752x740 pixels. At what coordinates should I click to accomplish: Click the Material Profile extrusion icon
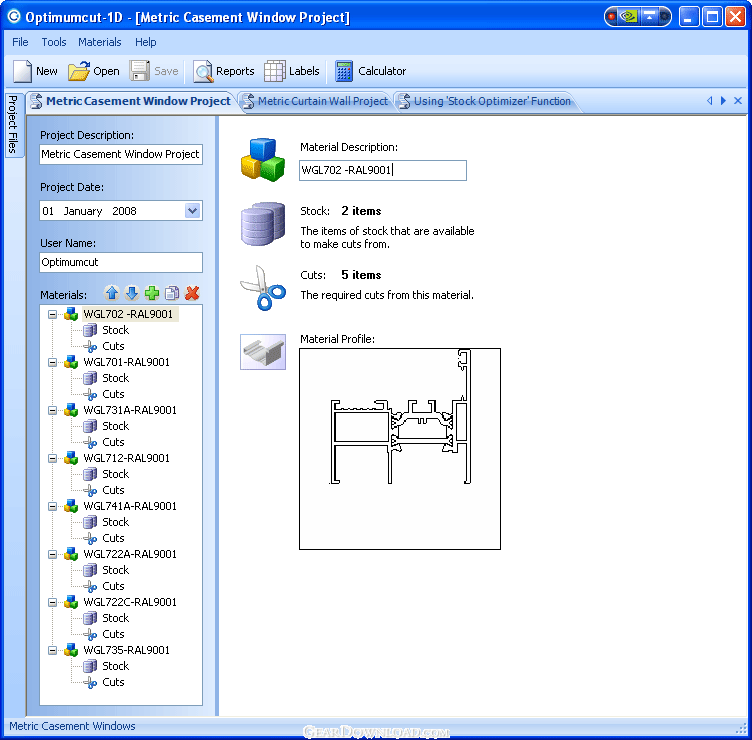click(x=263, y=352)
